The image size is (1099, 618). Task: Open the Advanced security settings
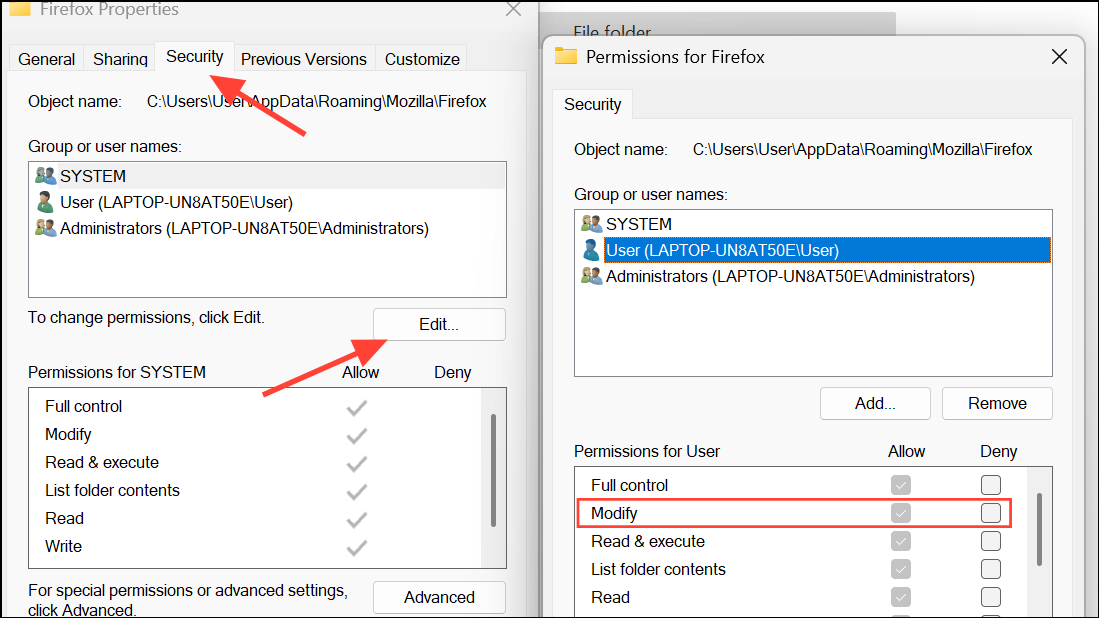tap(439, 597)
